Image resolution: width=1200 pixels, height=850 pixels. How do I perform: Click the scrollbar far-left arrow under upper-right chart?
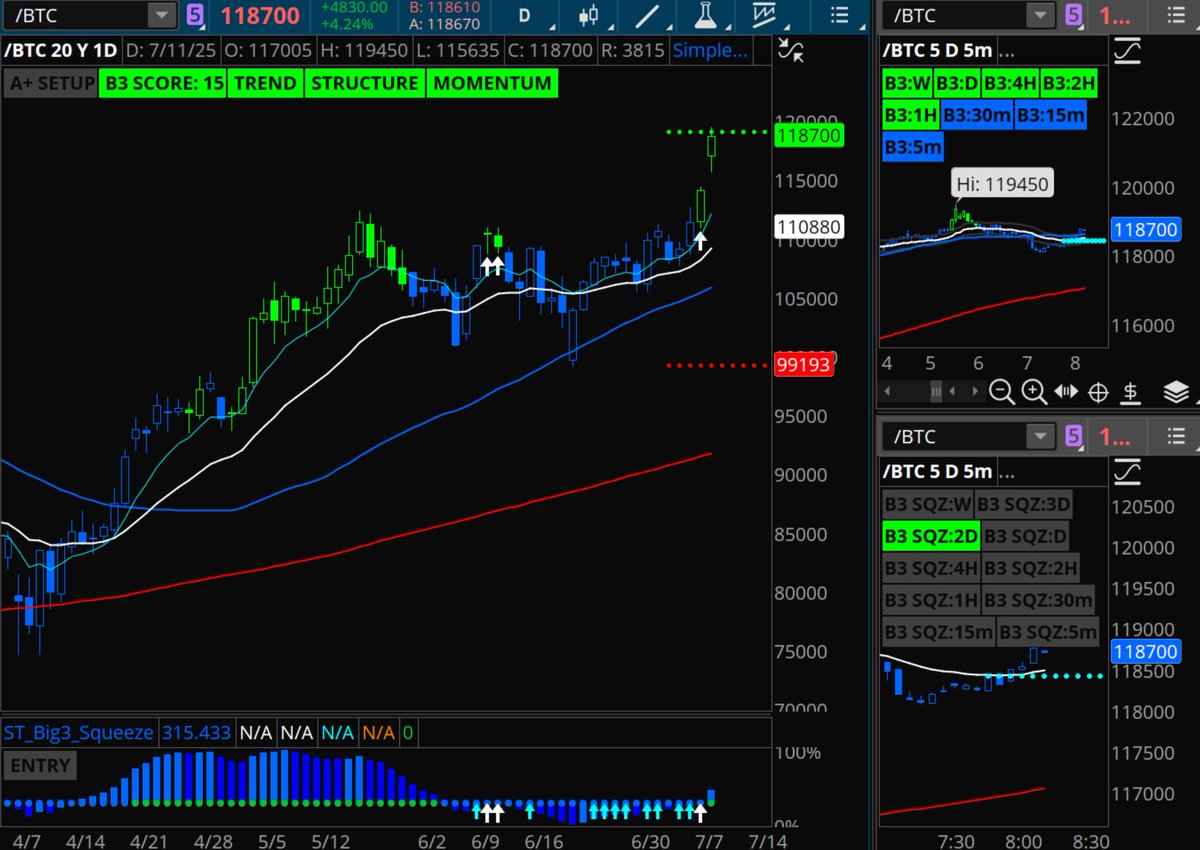[x=888, y=391]
